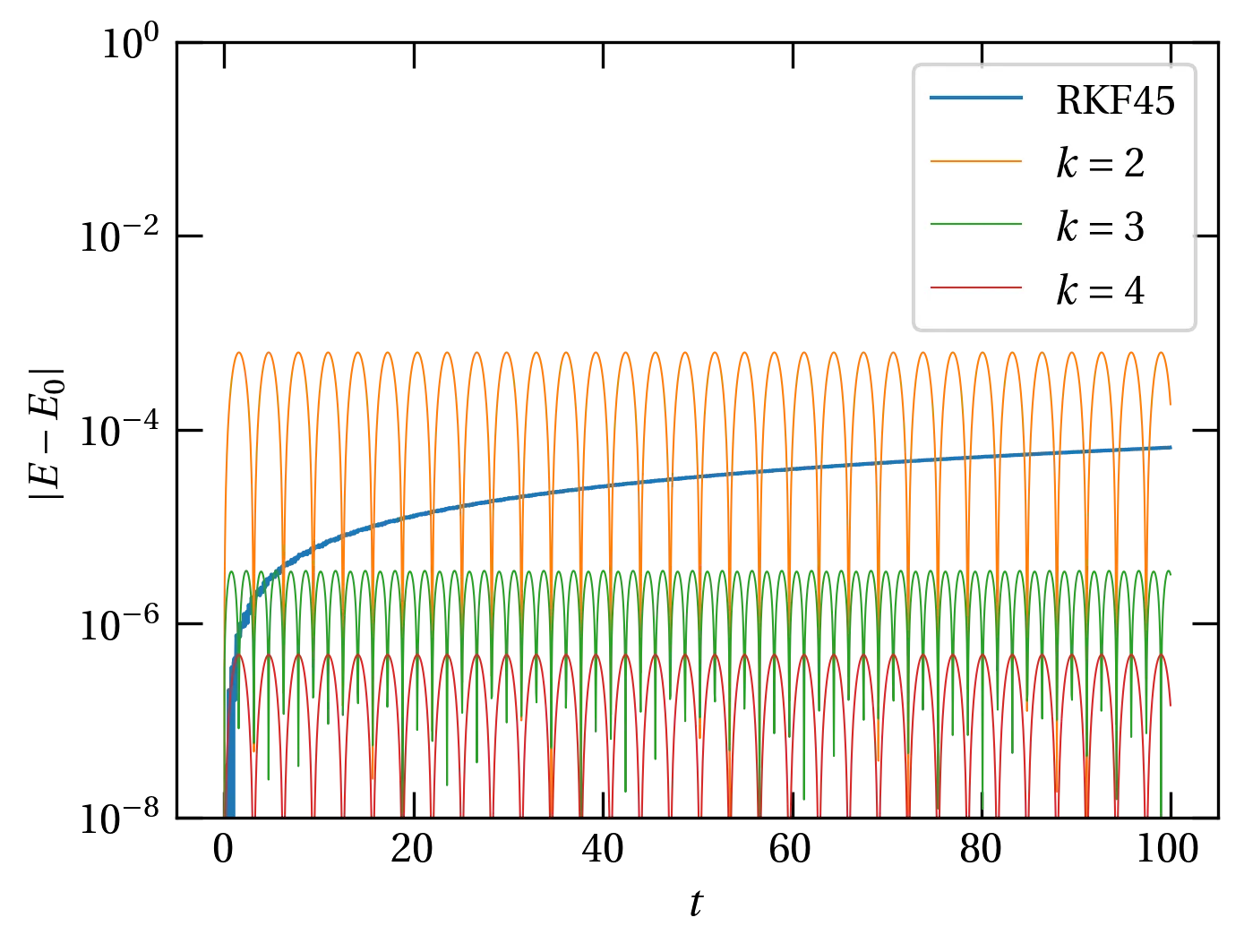Select the k = 2 legend text

pyautogui.click(x=1100, y=163)
